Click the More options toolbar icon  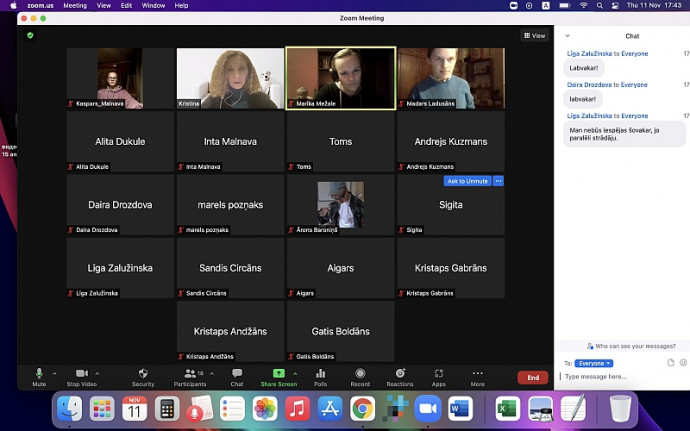pyautogui.click(x=477, y=373)
